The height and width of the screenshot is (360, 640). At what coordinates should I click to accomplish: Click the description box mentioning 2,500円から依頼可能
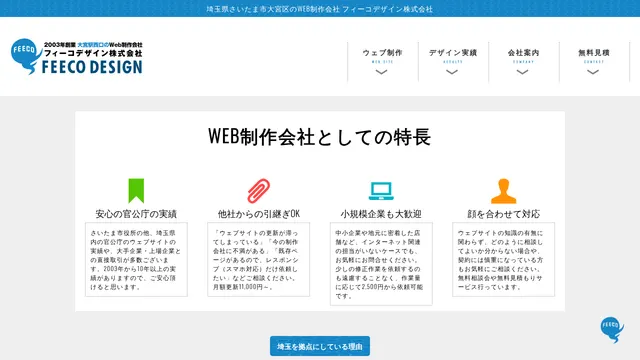point(381,264)
